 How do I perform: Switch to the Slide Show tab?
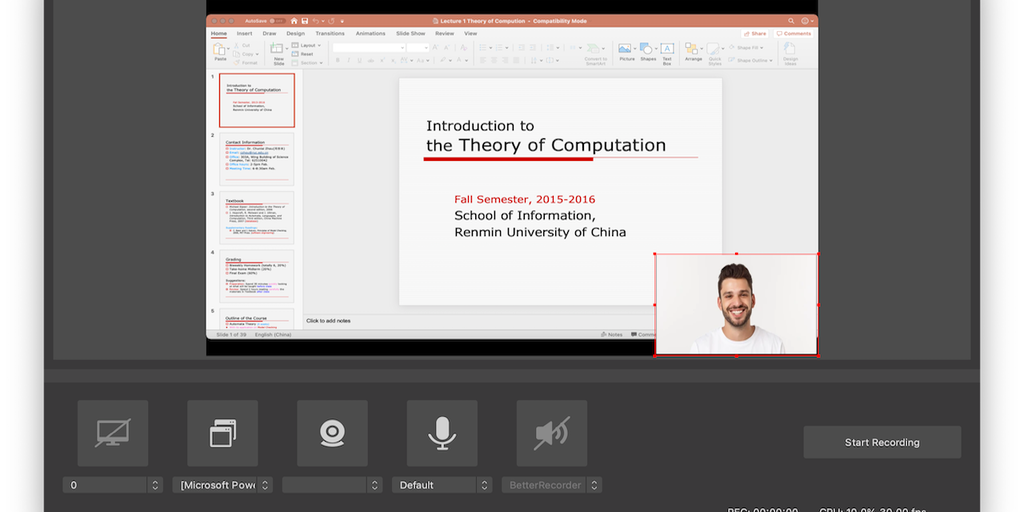click(x=410, y=33)
